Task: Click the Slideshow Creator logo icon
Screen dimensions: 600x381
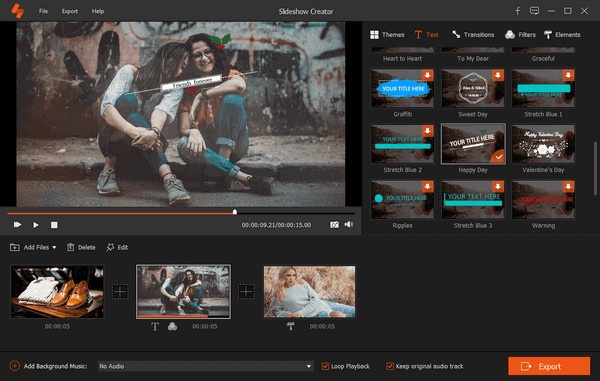Action: pos(17,11)
